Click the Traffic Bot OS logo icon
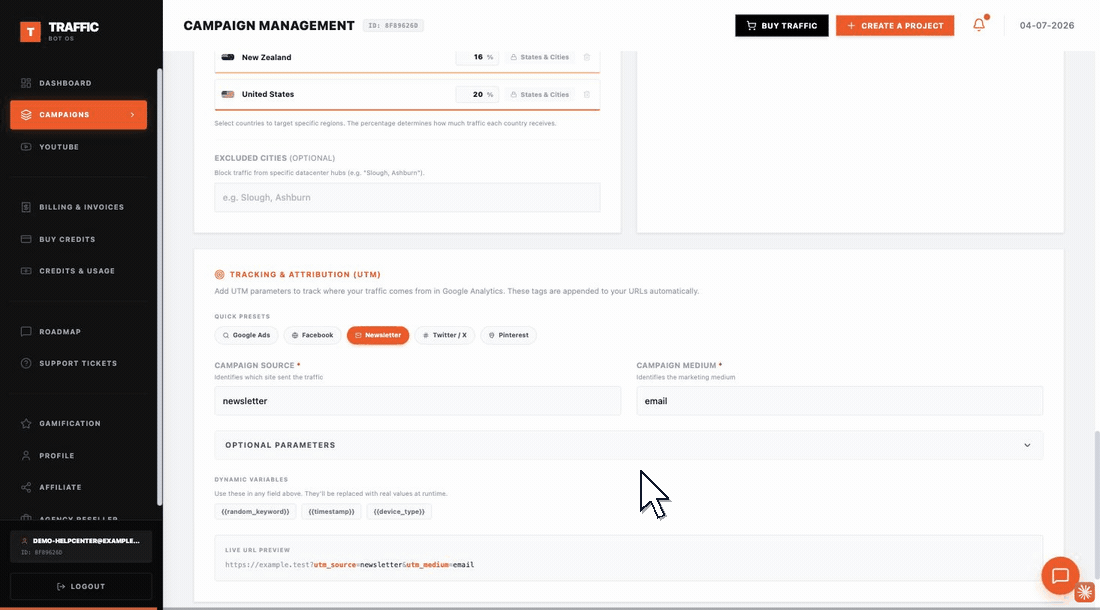The height and width of the screenshot is (610, 1100). 30,31
